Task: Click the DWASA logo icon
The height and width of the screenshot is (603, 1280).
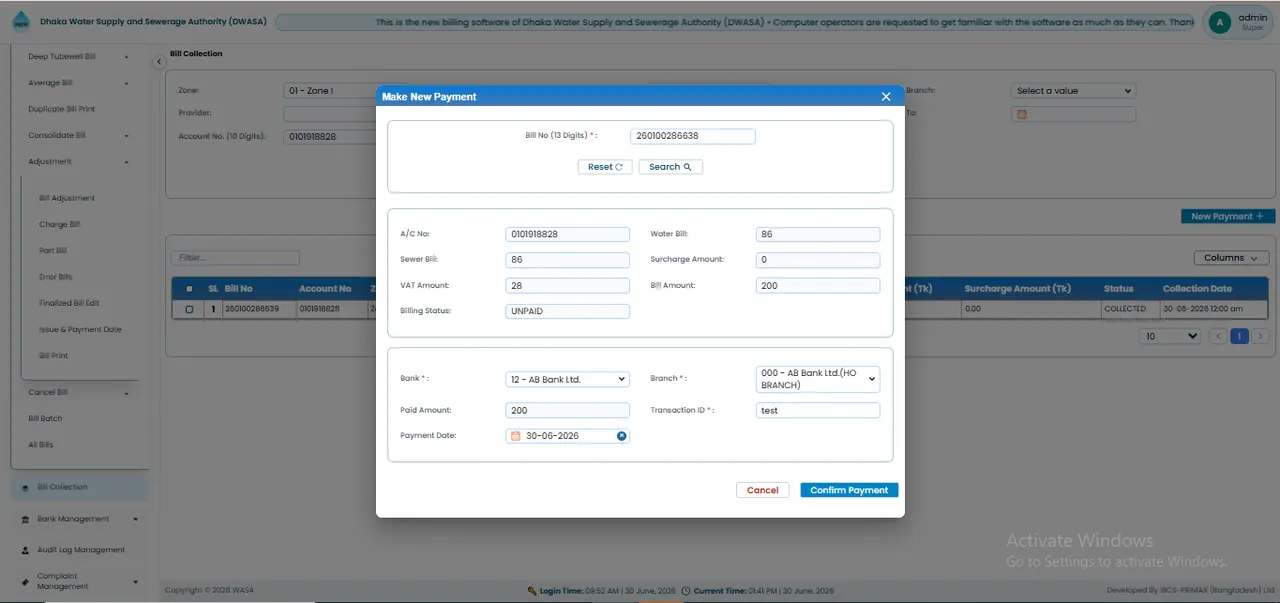Action: tap(21, 22)
